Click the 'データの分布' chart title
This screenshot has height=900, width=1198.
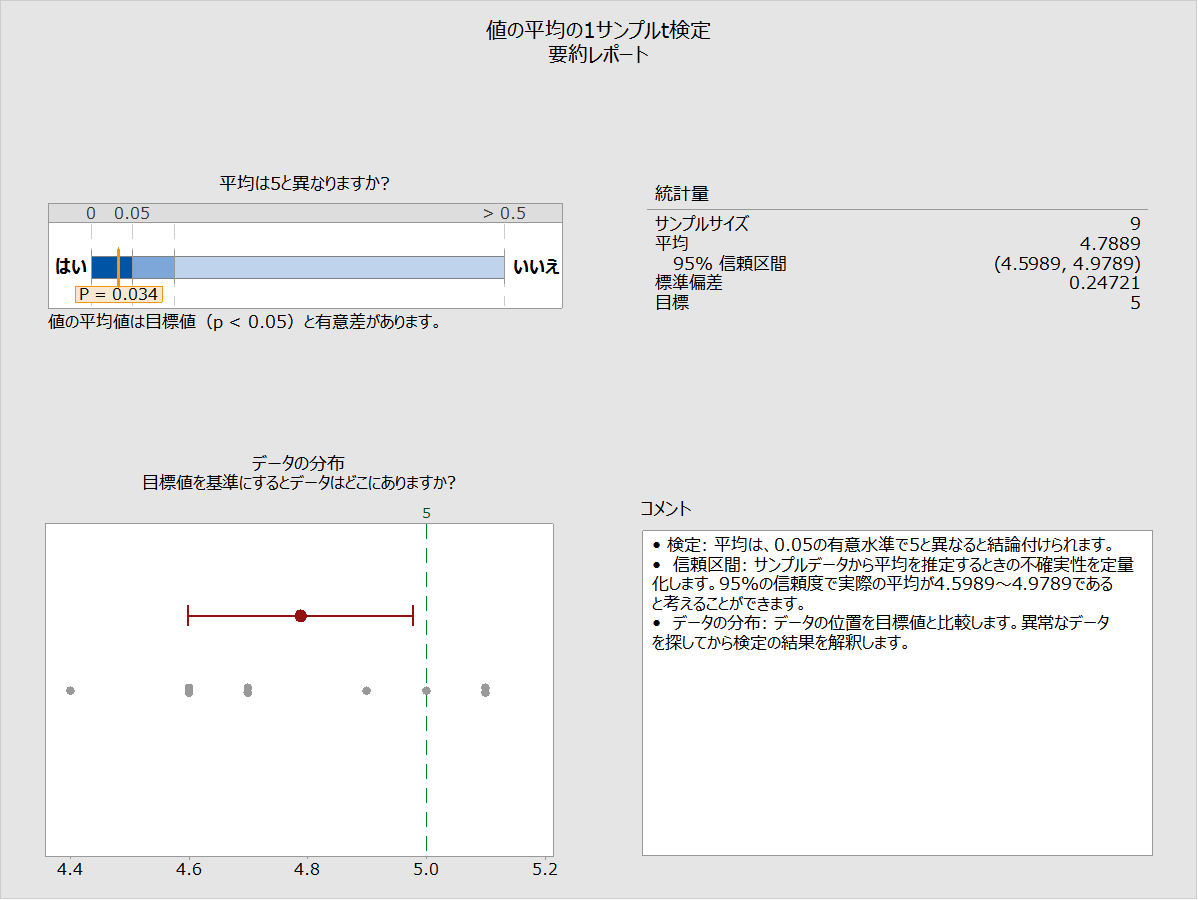[x=298, y=463]
